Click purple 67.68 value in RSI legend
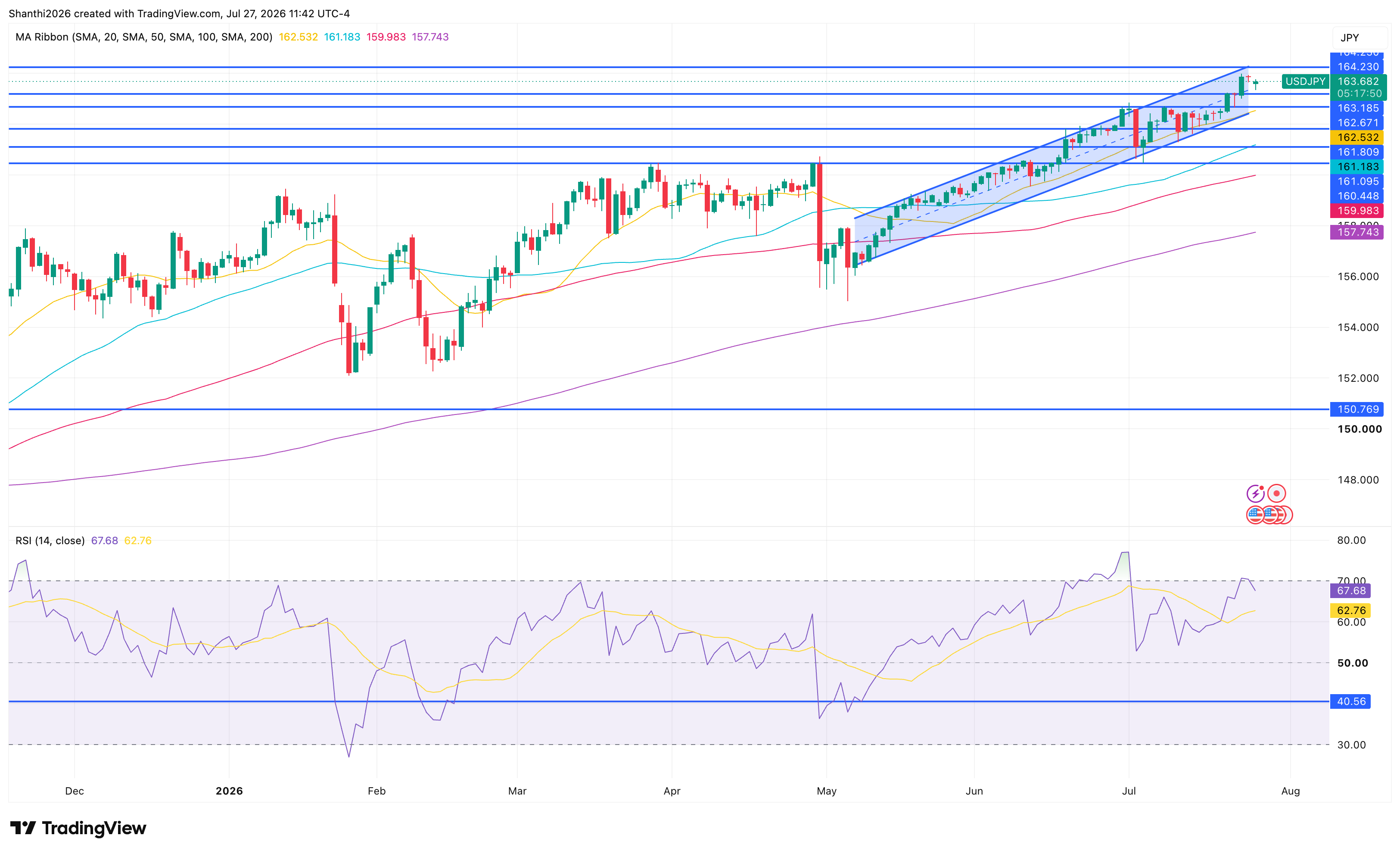The height and width of the screenshot is (854, 1400). coord(105,540)
